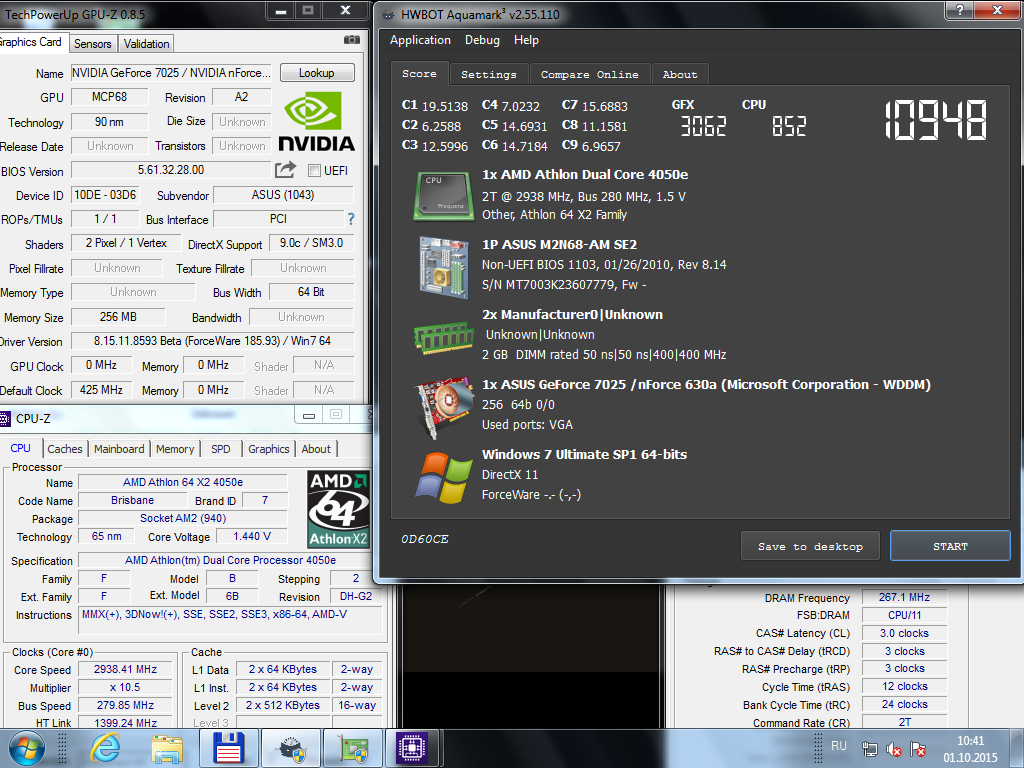Switch to the SPD tab in CPU-Z
1024x768 pixels.
point(221,449)
